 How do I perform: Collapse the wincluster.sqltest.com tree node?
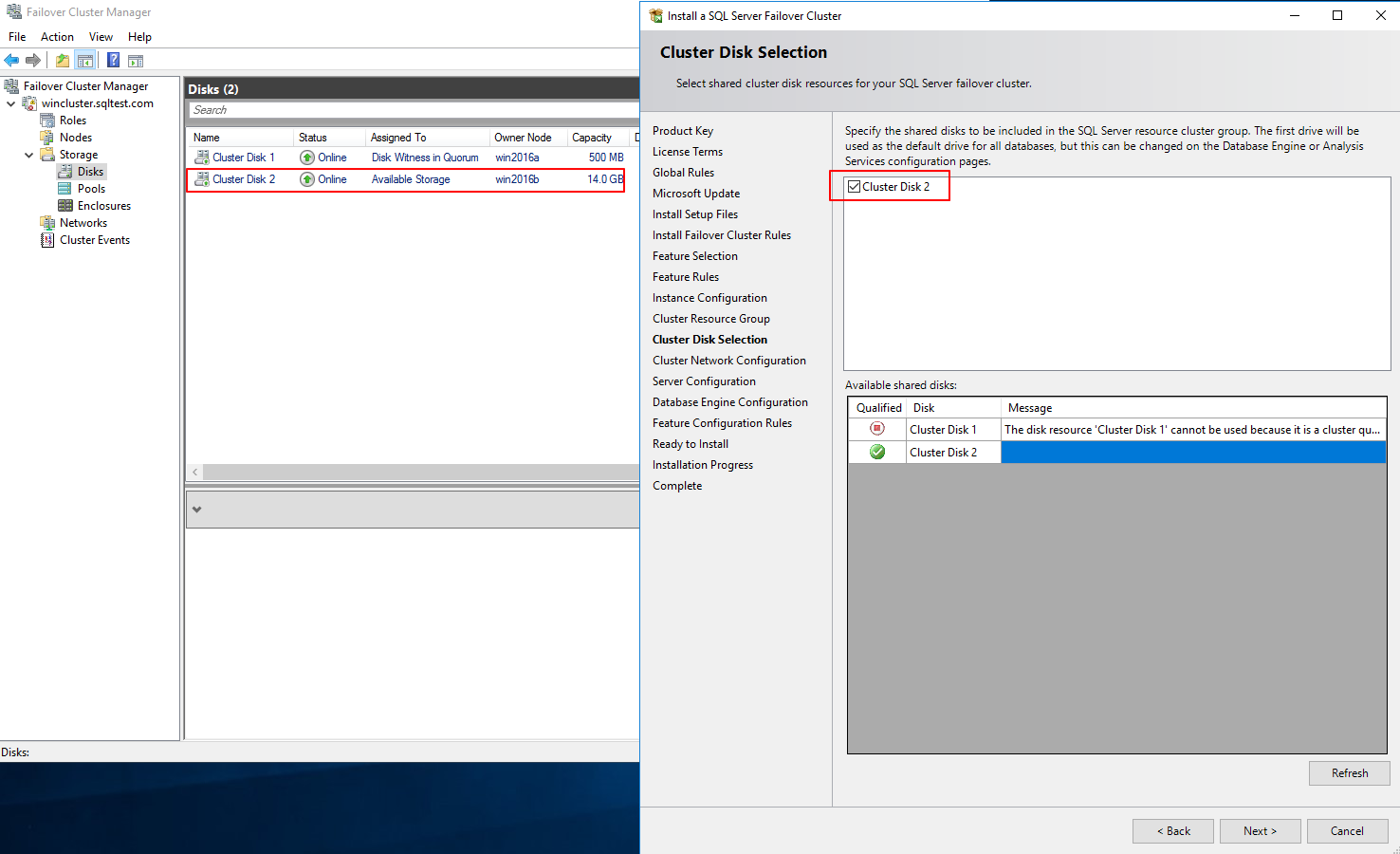(x=10, y=103)
